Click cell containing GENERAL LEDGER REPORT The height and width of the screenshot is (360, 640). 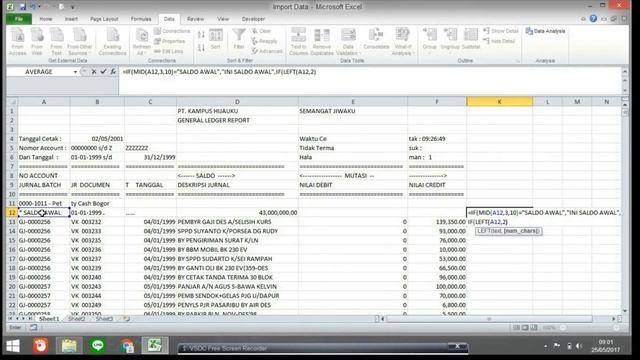click(x=238, y=120)
